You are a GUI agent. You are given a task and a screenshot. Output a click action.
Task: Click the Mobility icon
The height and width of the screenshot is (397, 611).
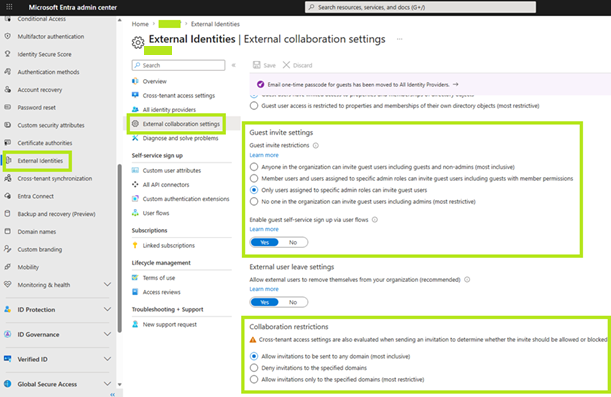(x=7, y=267)
